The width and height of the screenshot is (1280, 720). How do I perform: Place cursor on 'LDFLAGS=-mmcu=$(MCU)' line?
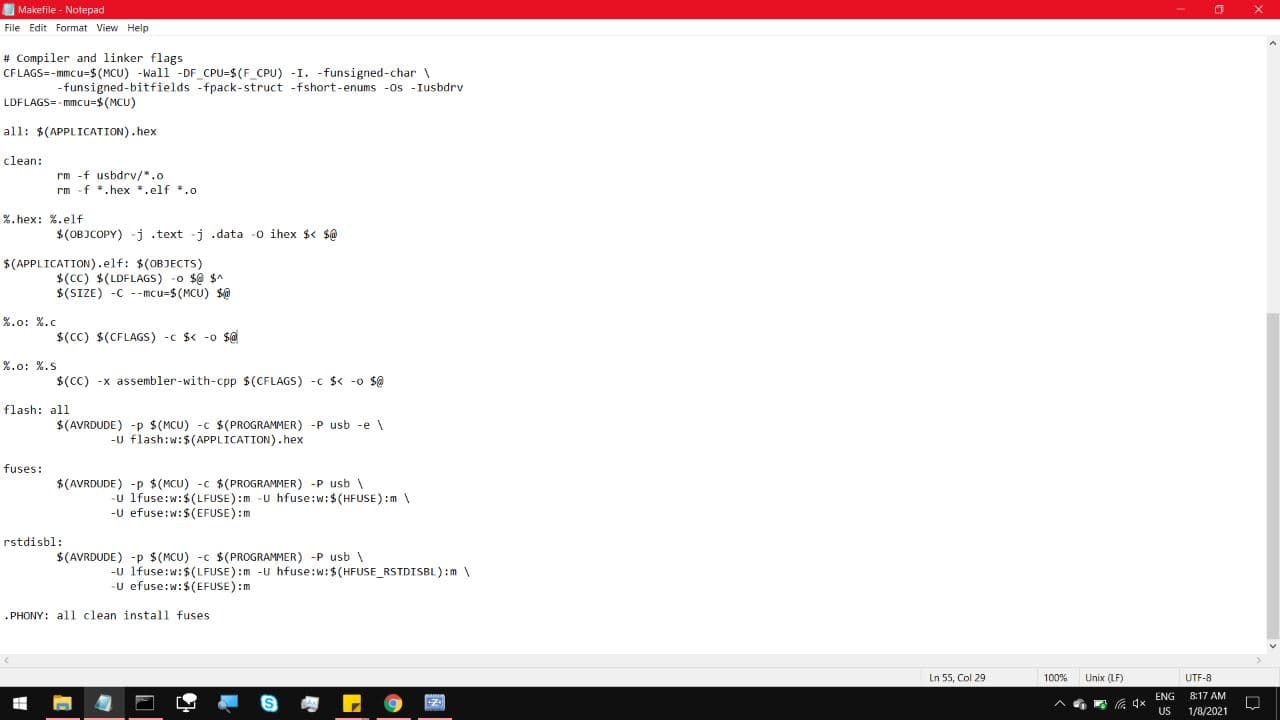[x=70, y=102]
